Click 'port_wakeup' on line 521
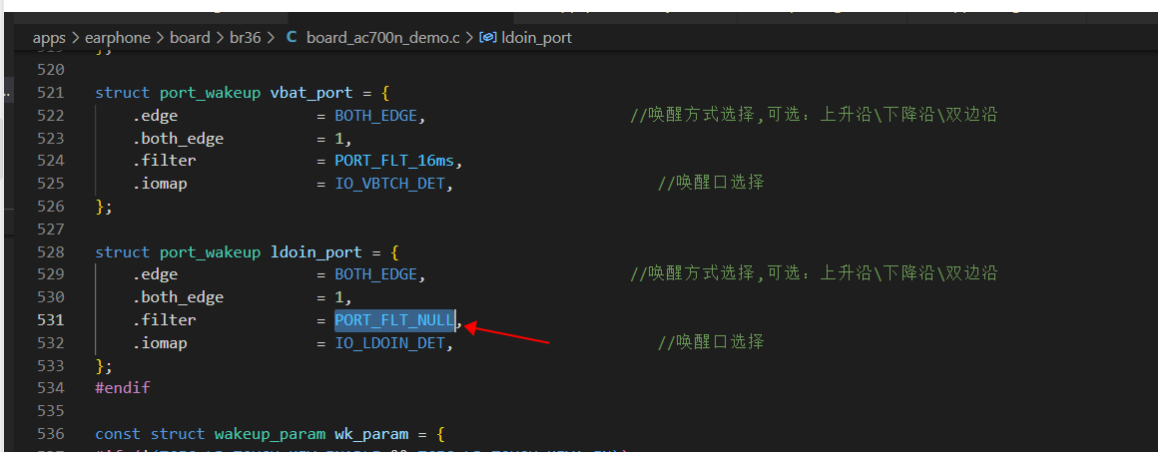This screenshot has width=1158, height=452. point(210,93)
